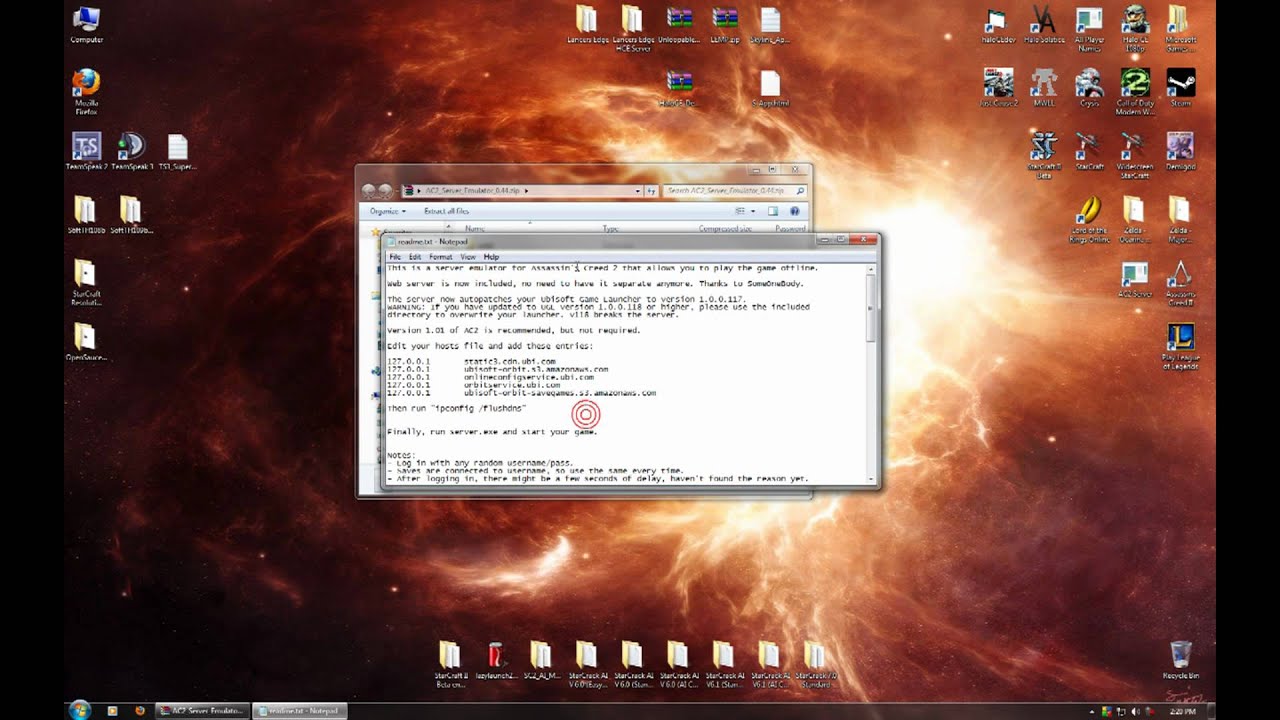The width and height of the screenshot is (1280, 720).
Task: Expand the address bar history dropdown
Action: click(x=638, y=190)
